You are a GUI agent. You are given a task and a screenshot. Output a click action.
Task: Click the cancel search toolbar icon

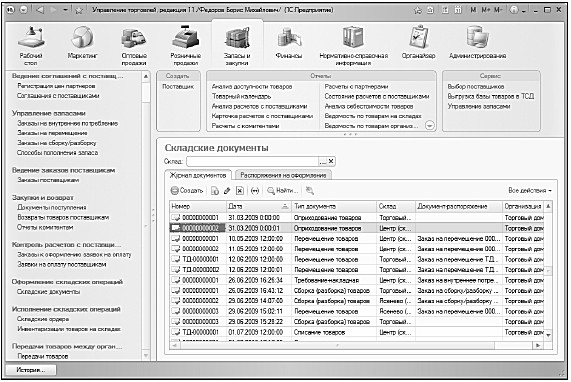click(x=310, y=190)
